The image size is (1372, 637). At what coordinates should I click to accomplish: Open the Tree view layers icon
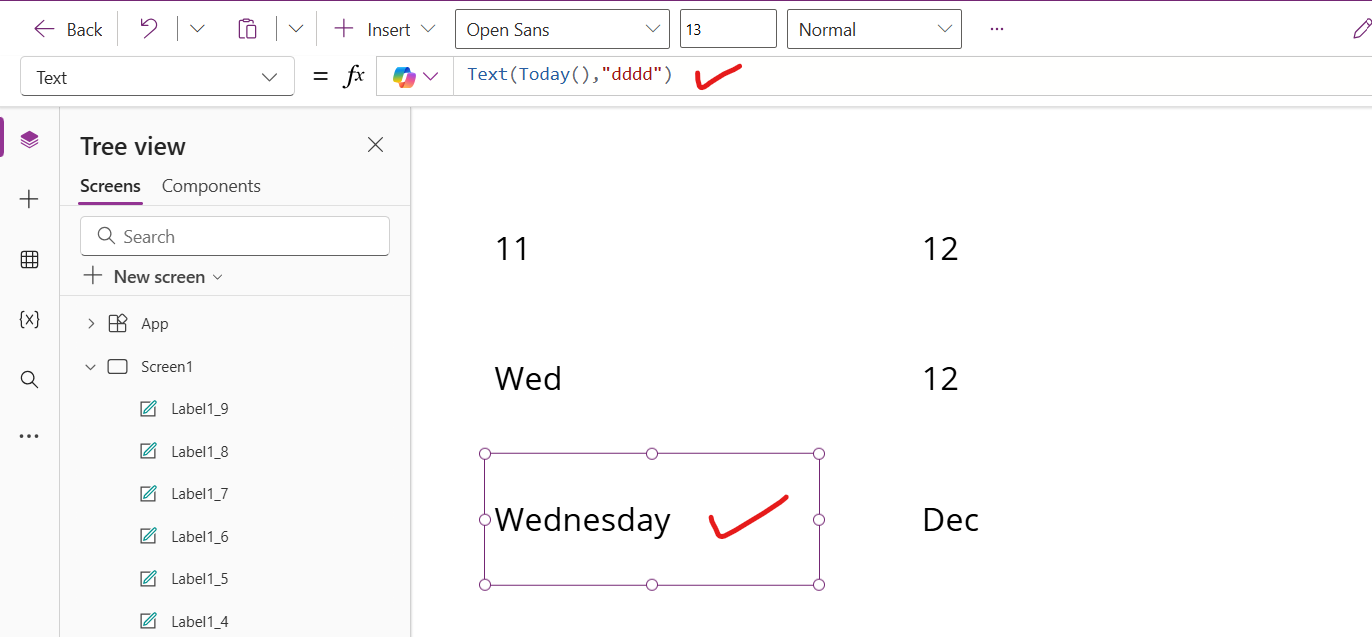point(29,140)
